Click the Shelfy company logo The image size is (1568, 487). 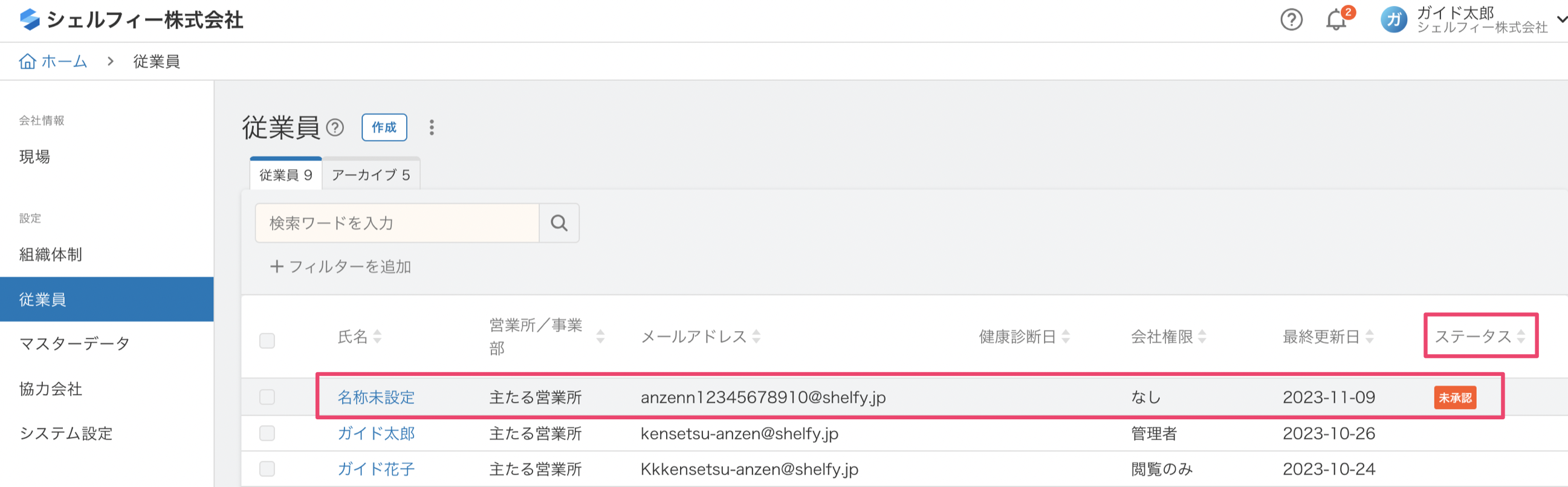pyautogui.click(x=29, y=20)
